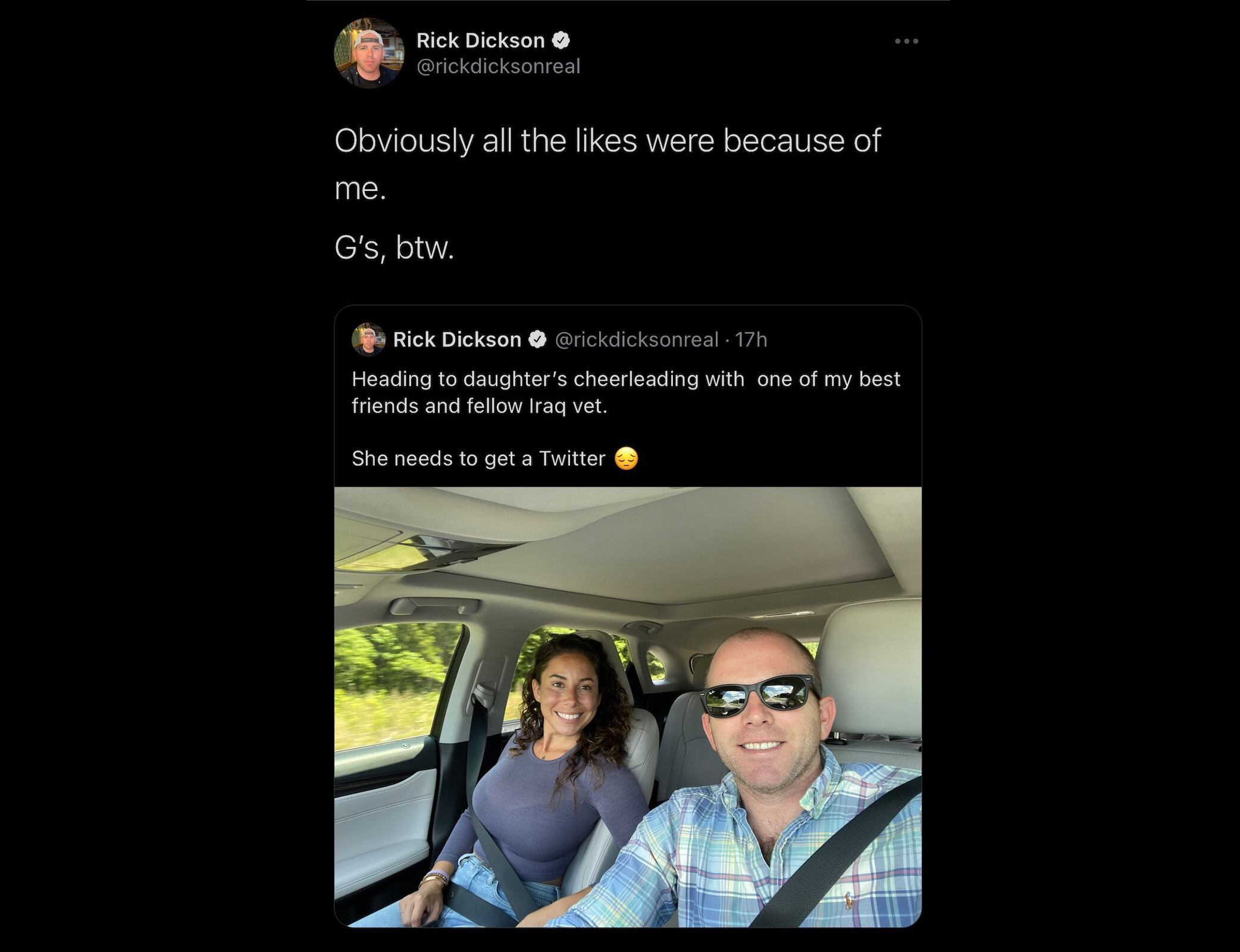Click the Rick Dickson name in quoted tweet
1240x952 pixels.
pos(457,340)
